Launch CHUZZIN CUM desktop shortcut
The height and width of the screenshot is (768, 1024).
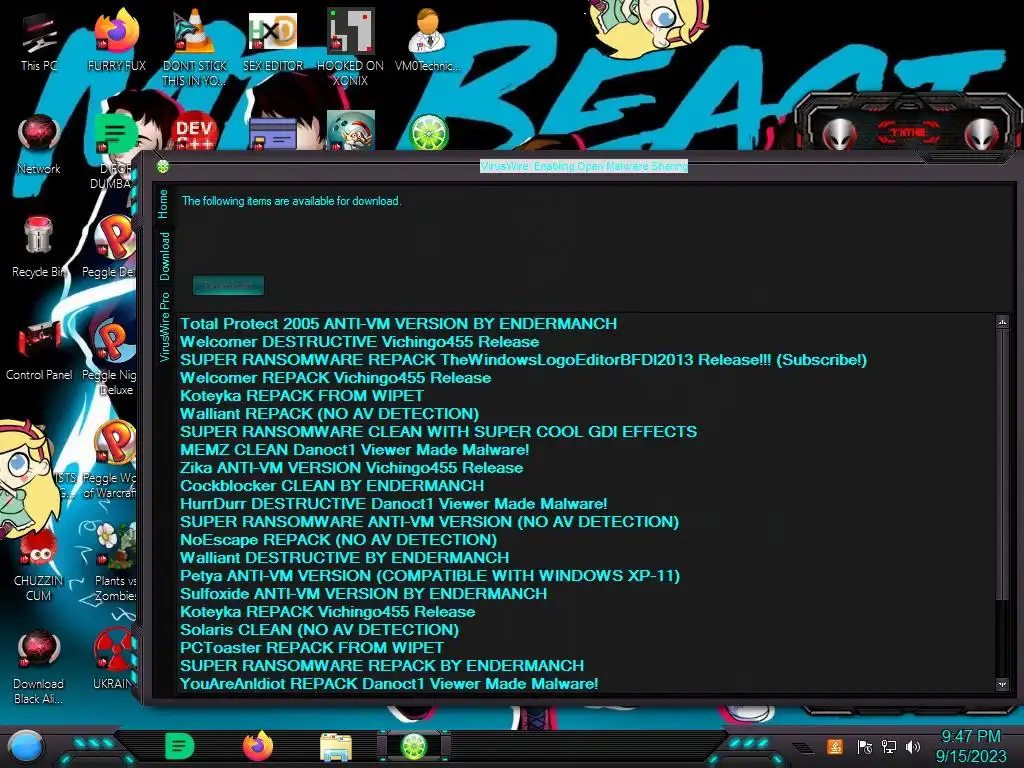pyautogui.click(x=39, y=565)
